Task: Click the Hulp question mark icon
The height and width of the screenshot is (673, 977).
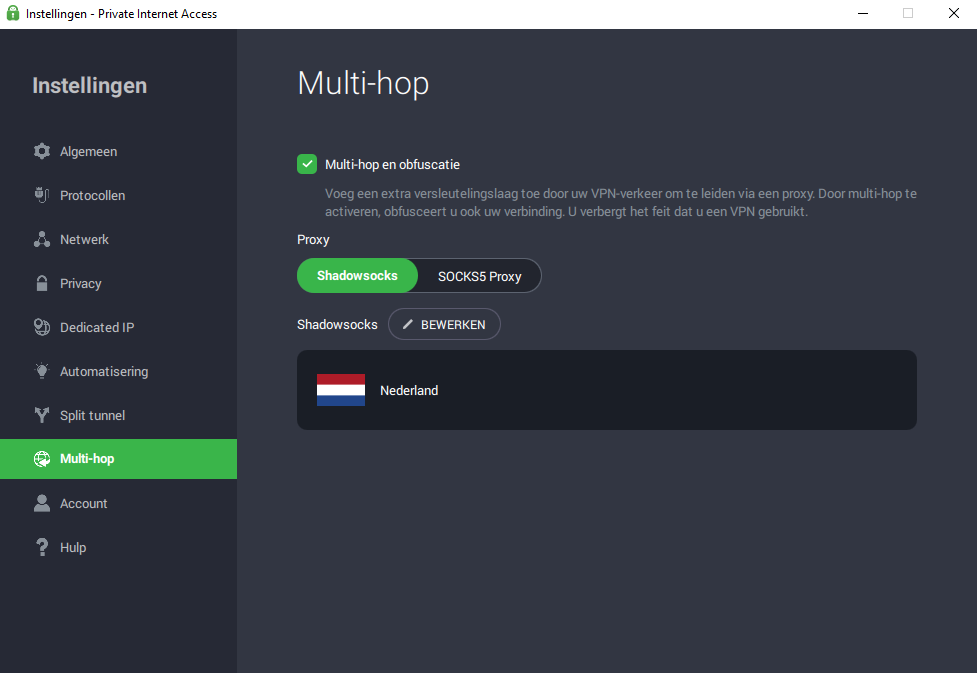Action: (42, 548)
